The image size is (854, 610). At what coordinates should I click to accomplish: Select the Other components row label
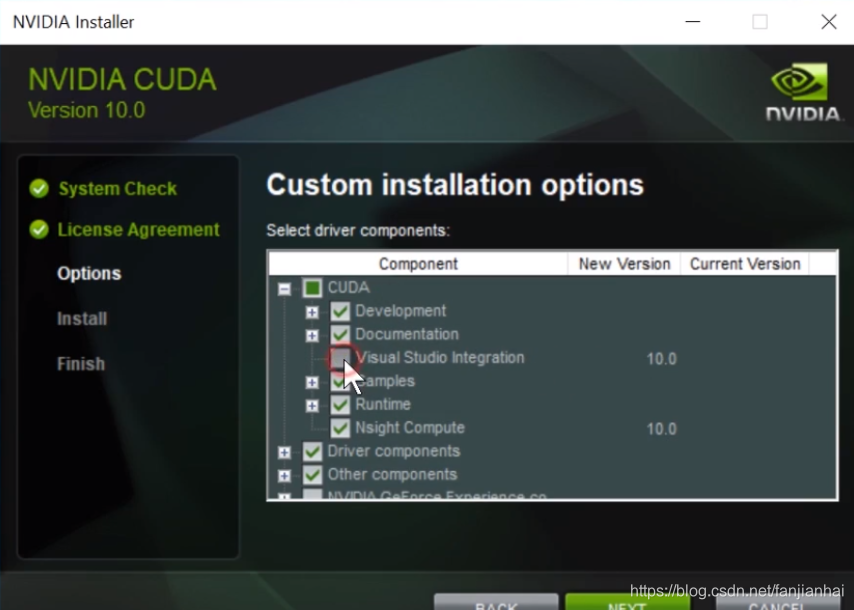[392, 475]
